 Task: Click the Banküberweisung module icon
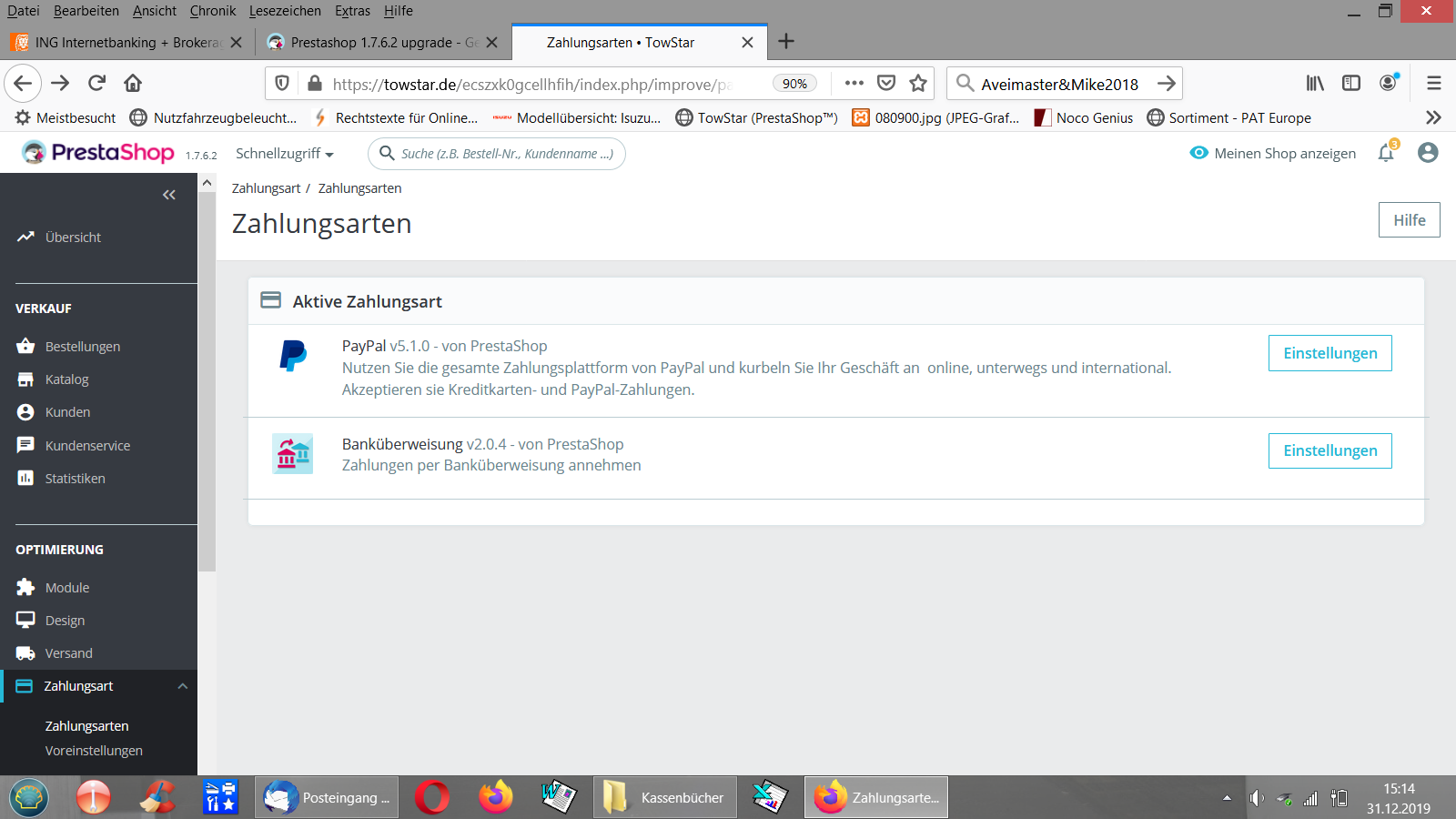click(x=293, y=453)
